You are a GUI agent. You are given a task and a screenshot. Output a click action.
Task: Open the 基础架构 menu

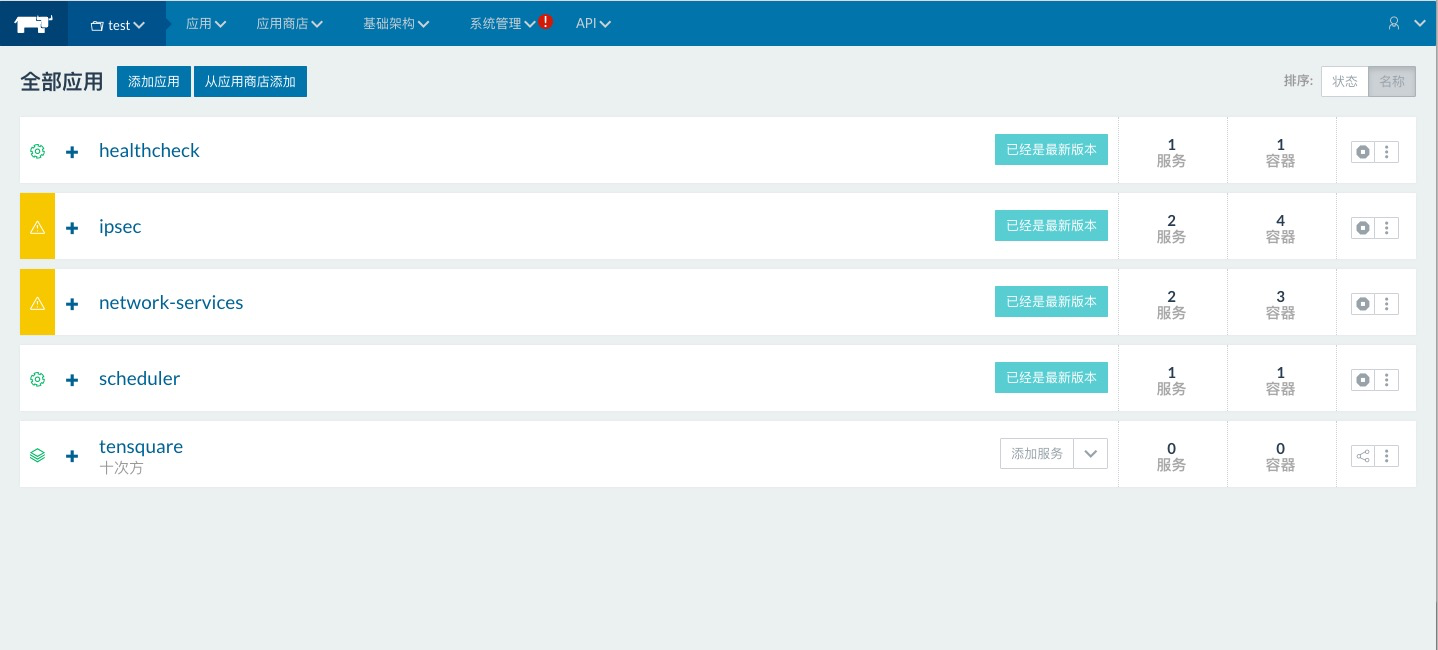point(396,24)
